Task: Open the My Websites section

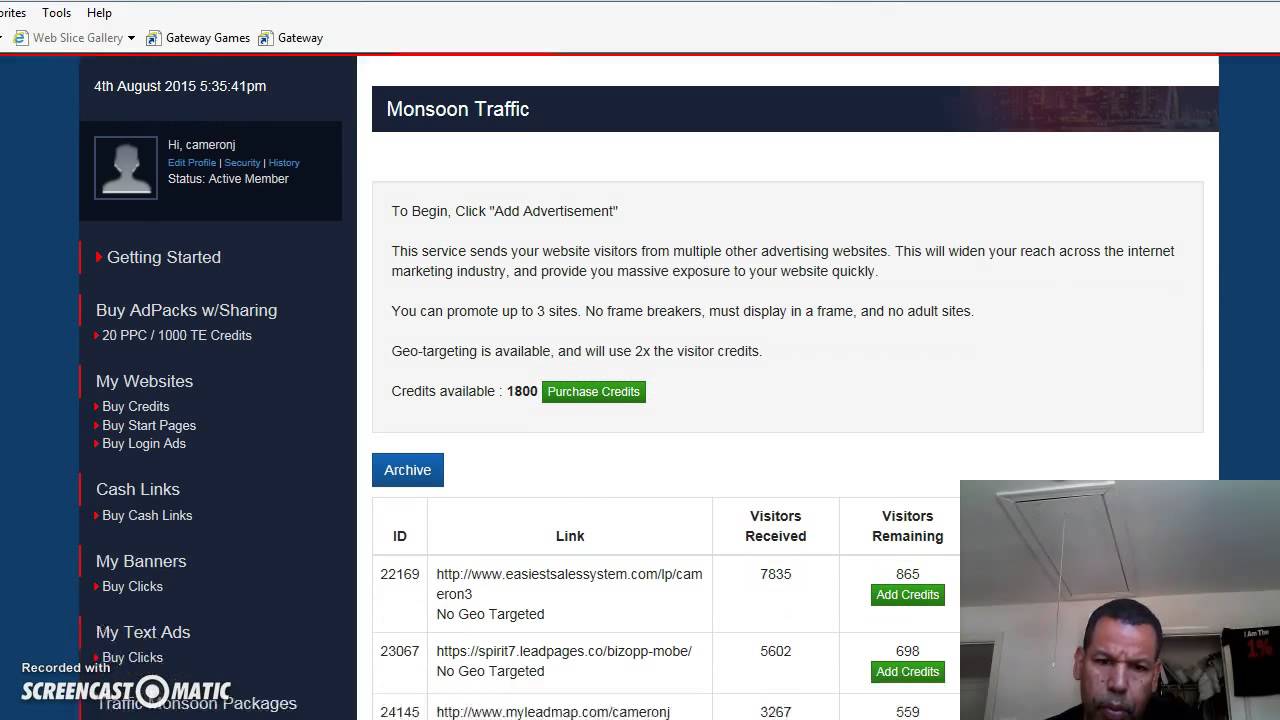Action: 144,381
